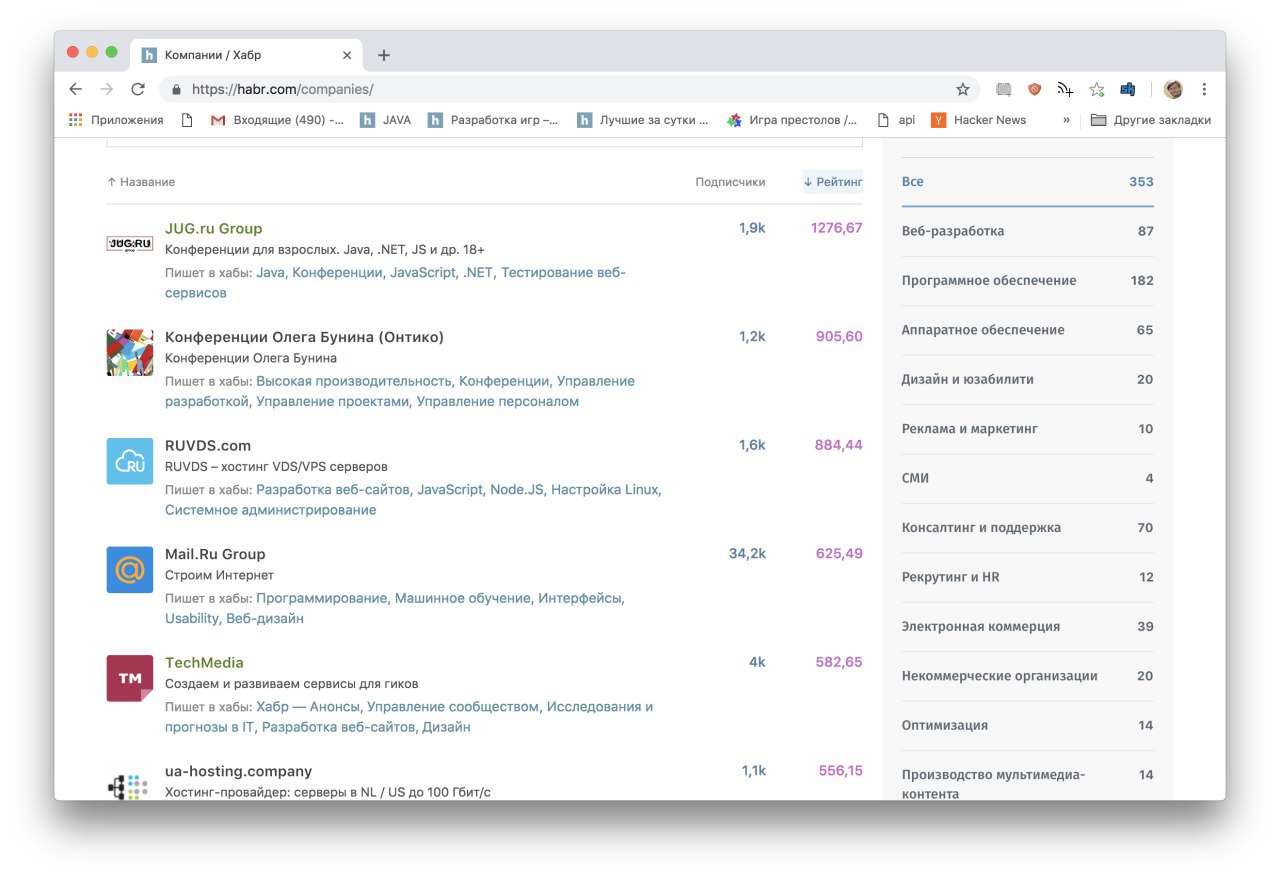Select the Аппаратное обеспечение category

click(982, 330)
